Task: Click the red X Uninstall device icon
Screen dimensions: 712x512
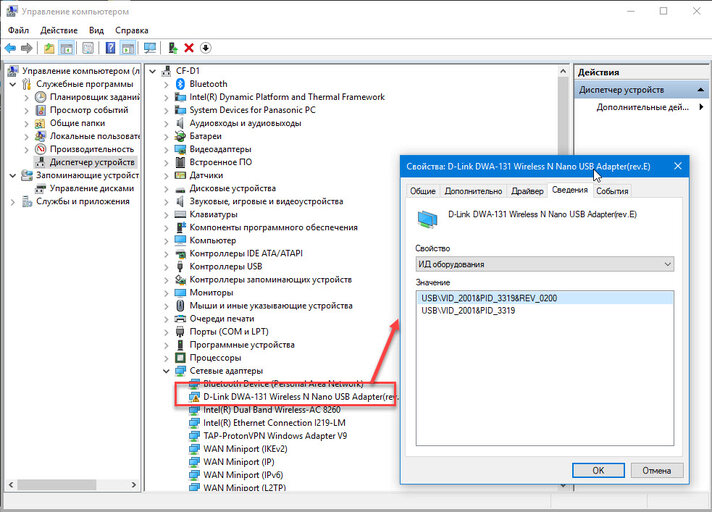Action: pos(189,48)
